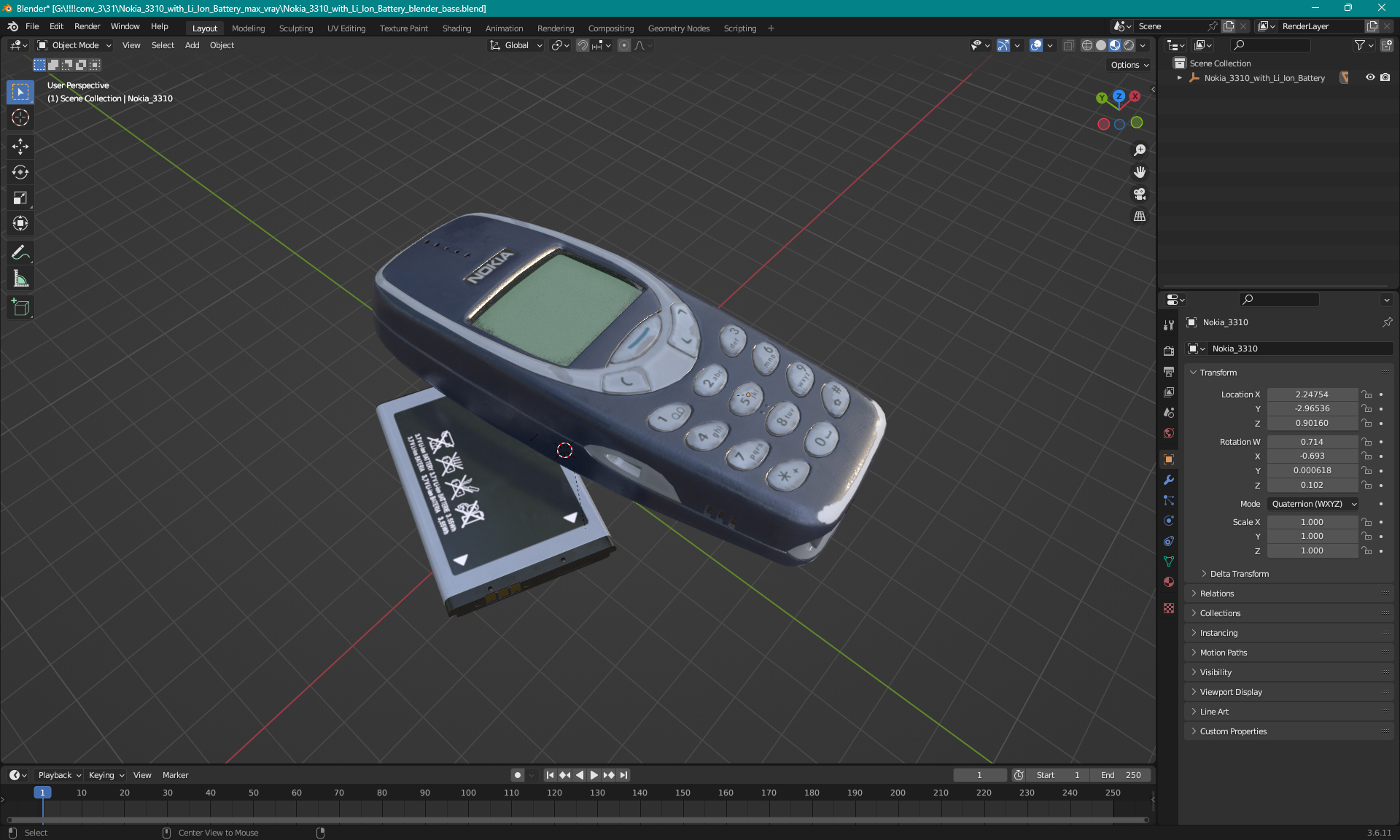Open the Render properties tab
This screenshot has height=840, width=1400.
coord(1169,351)
